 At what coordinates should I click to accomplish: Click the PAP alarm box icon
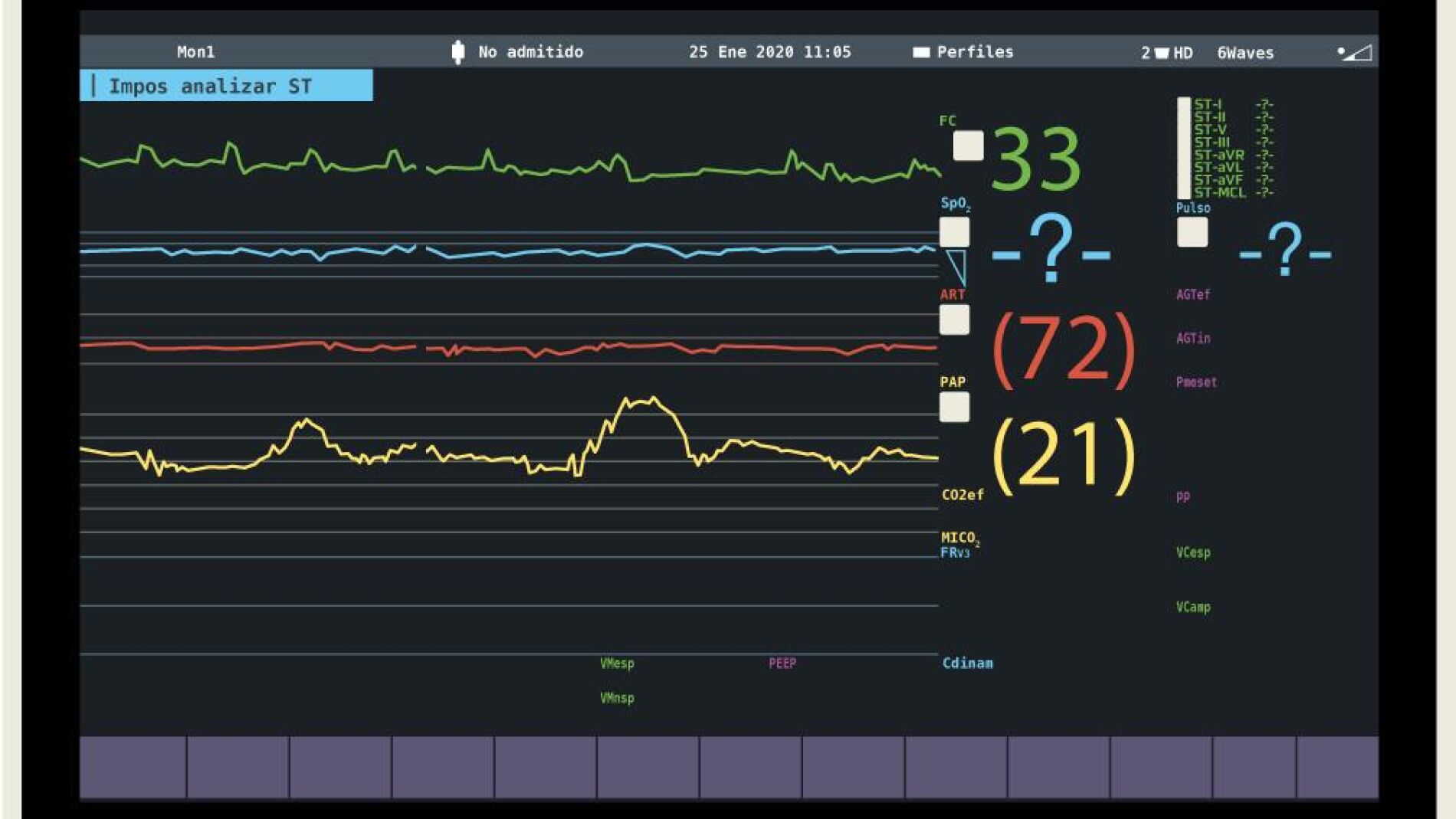click(x=954, y=407)
